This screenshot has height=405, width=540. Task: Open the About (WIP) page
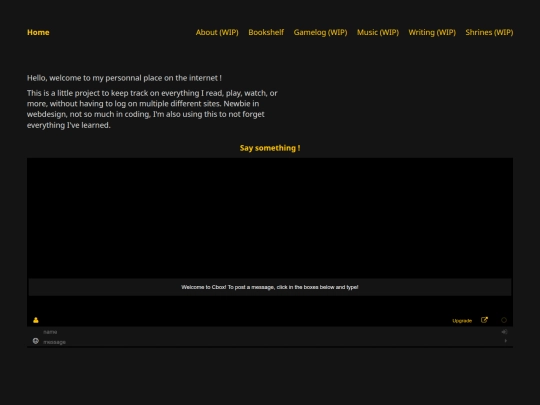(x=217, y=32)
